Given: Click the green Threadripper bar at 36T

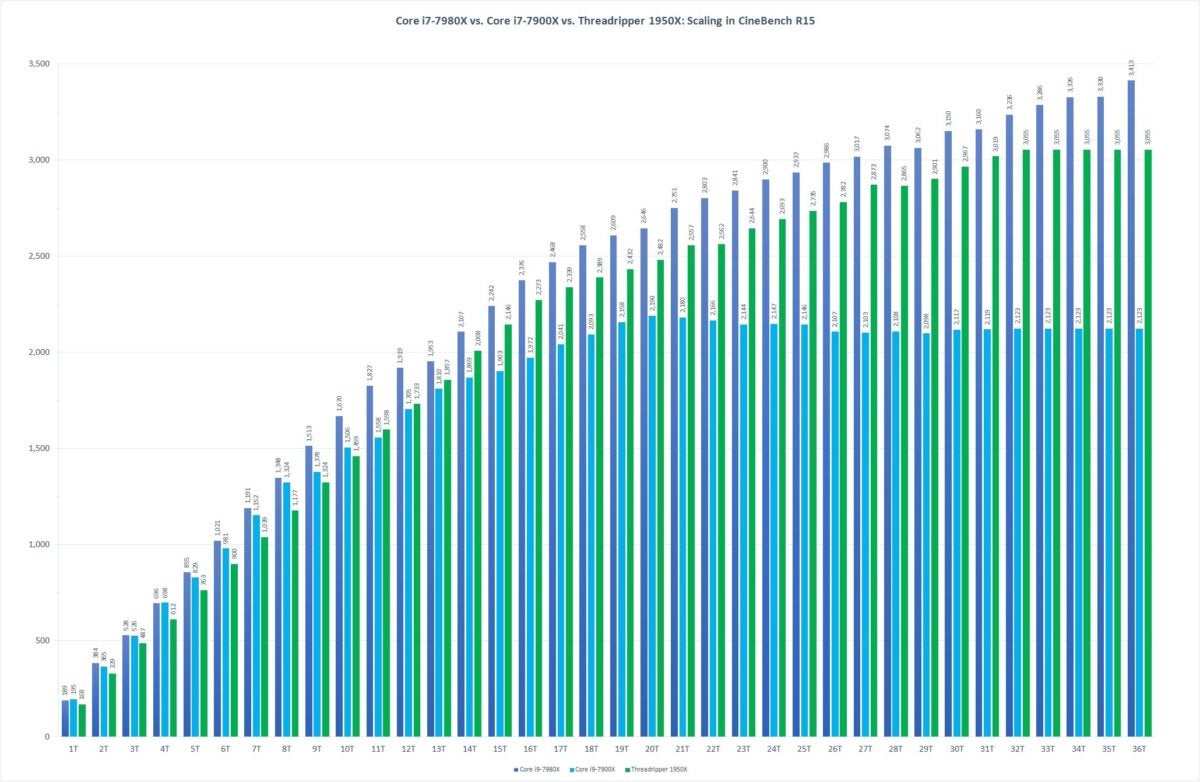Looking at the screenshot, I should (1148, 443).
